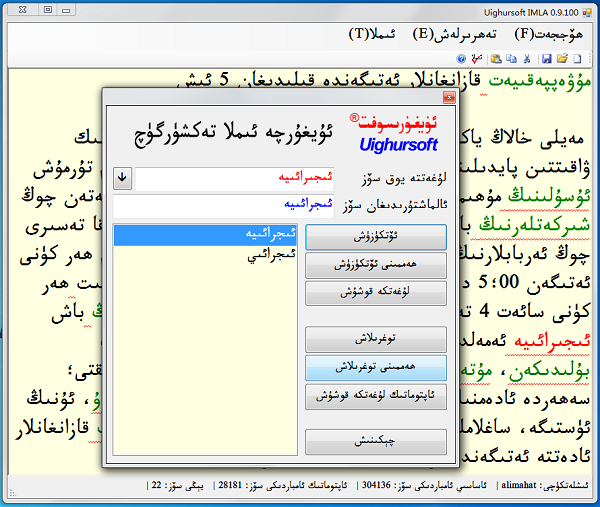Click the down arrow button beside the red word field

122,178
